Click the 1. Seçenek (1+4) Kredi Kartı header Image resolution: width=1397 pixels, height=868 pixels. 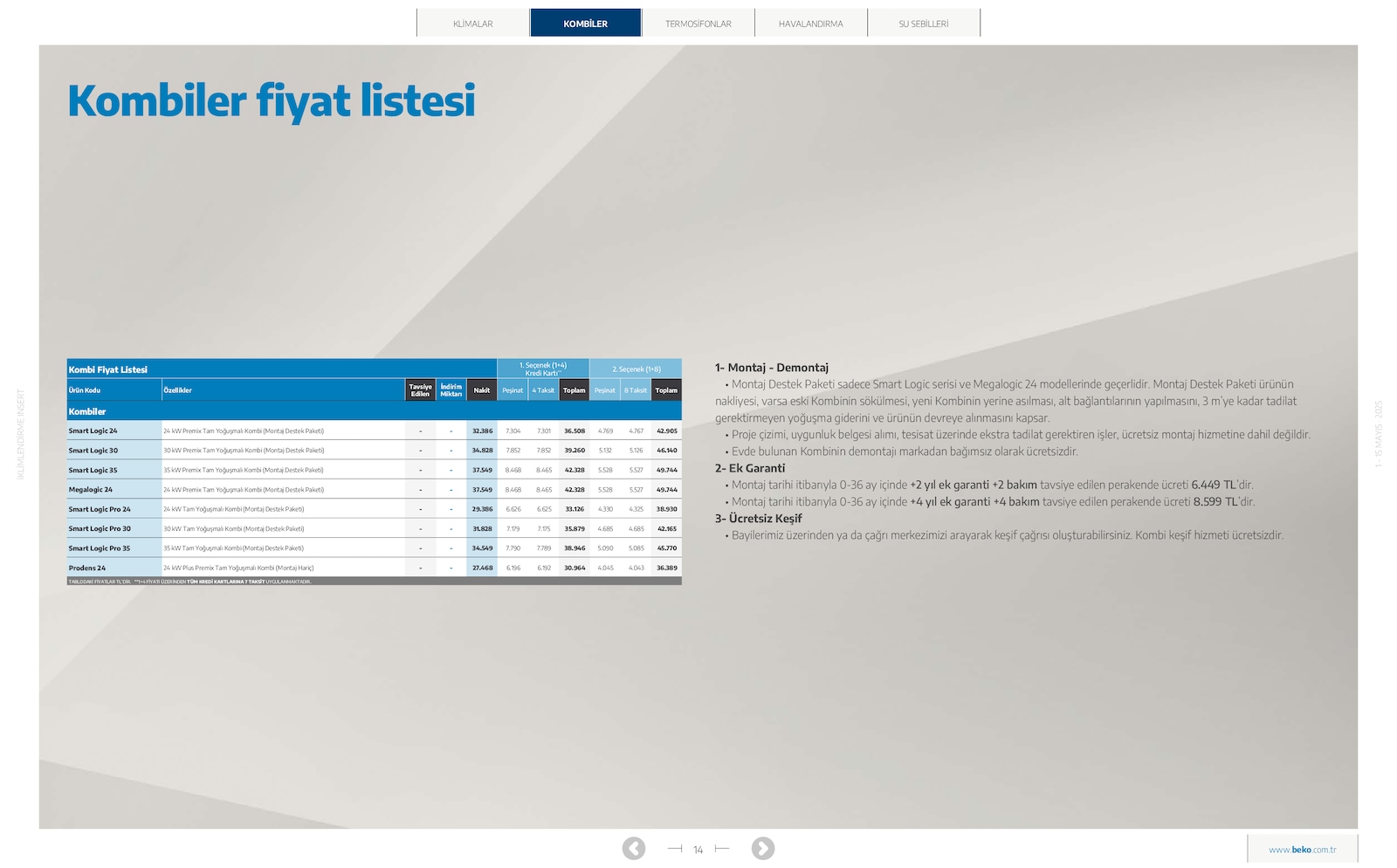point(543,369)
